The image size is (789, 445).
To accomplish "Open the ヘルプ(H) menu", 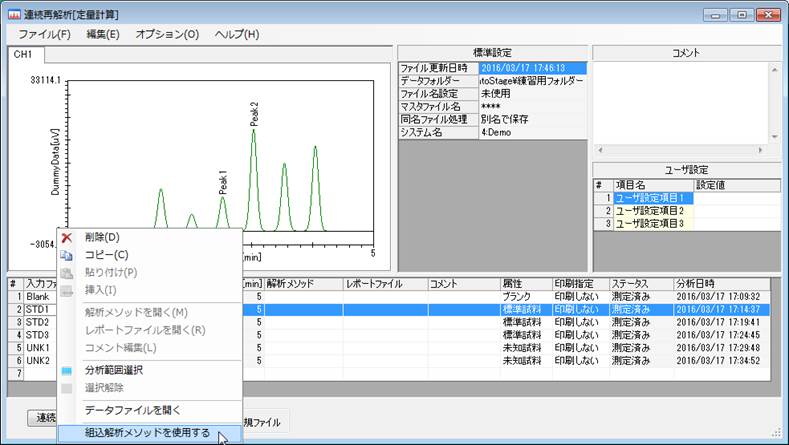I will (x=237, y=34).
